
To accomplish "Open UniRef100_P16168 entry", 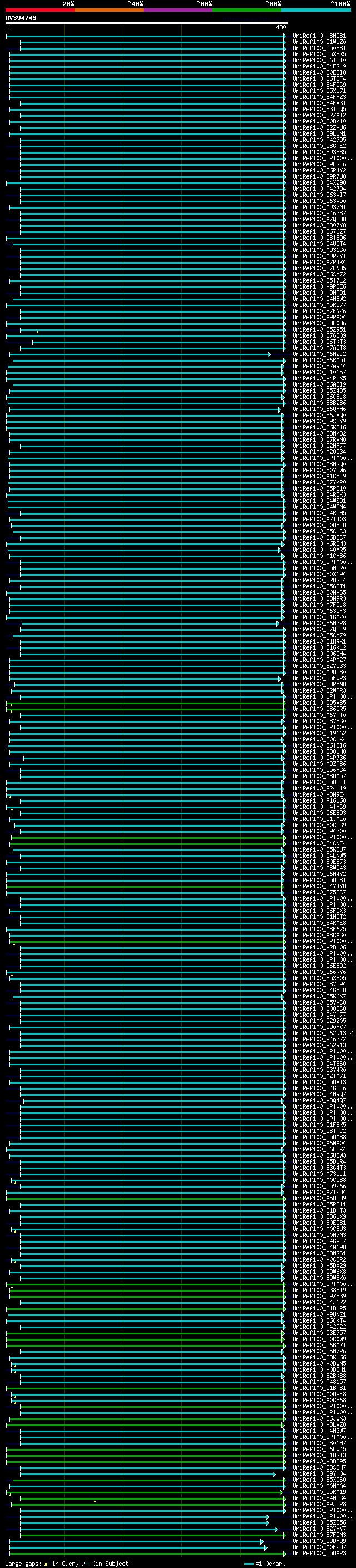I will tap(319, 800).
